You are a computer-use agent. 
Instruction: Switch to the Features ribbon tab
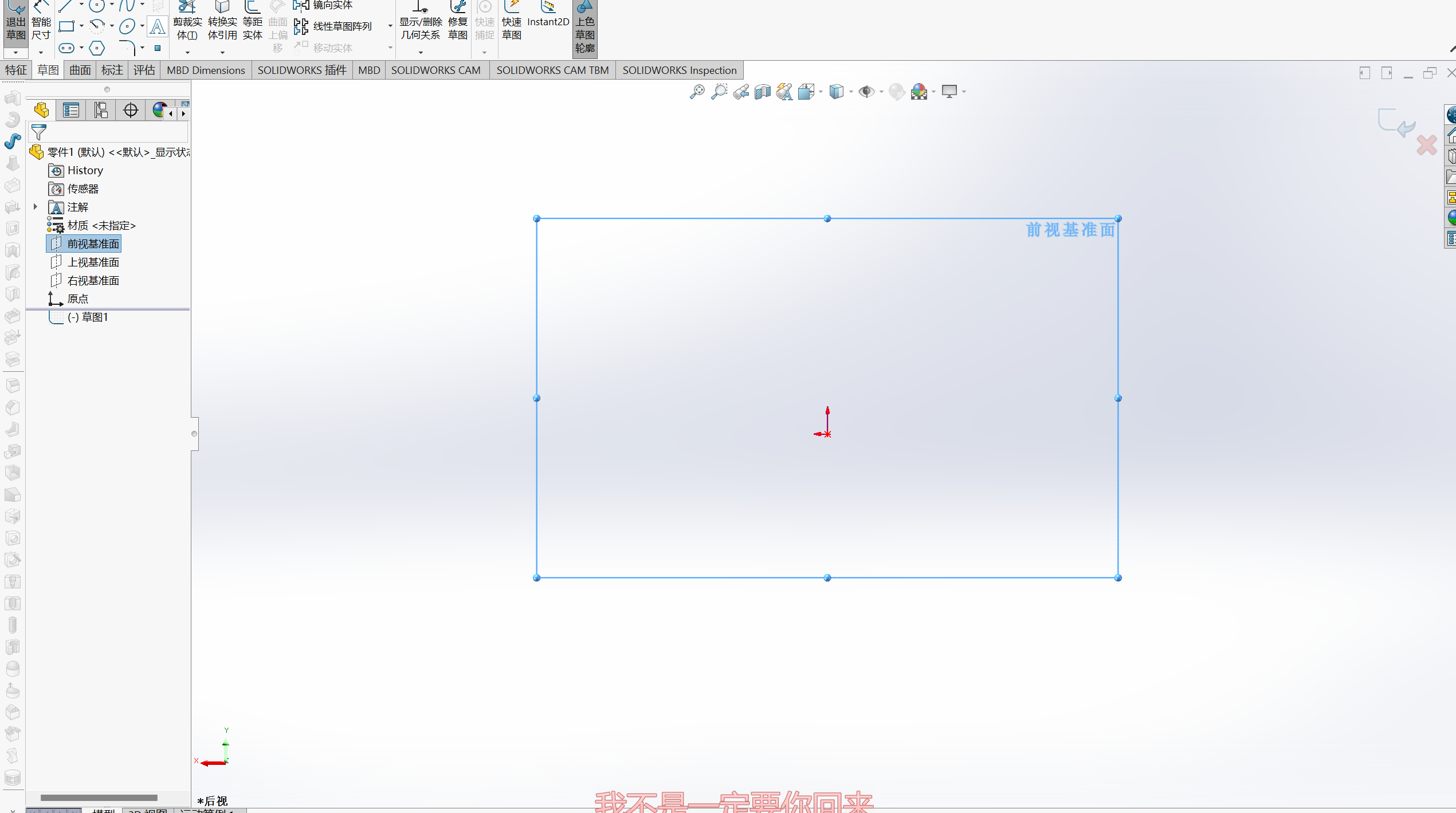click(x=15, y=70)
